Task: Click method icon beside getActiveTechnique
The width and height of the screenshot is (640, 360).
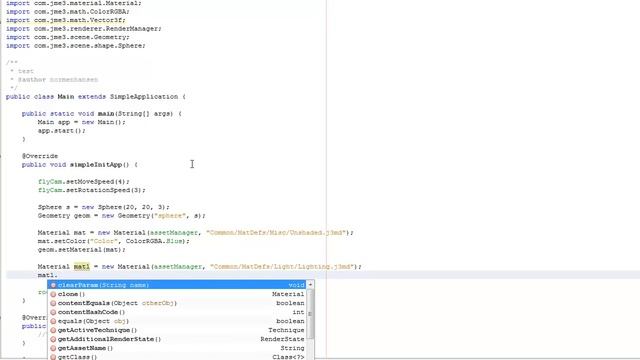Action: [53, 330]
